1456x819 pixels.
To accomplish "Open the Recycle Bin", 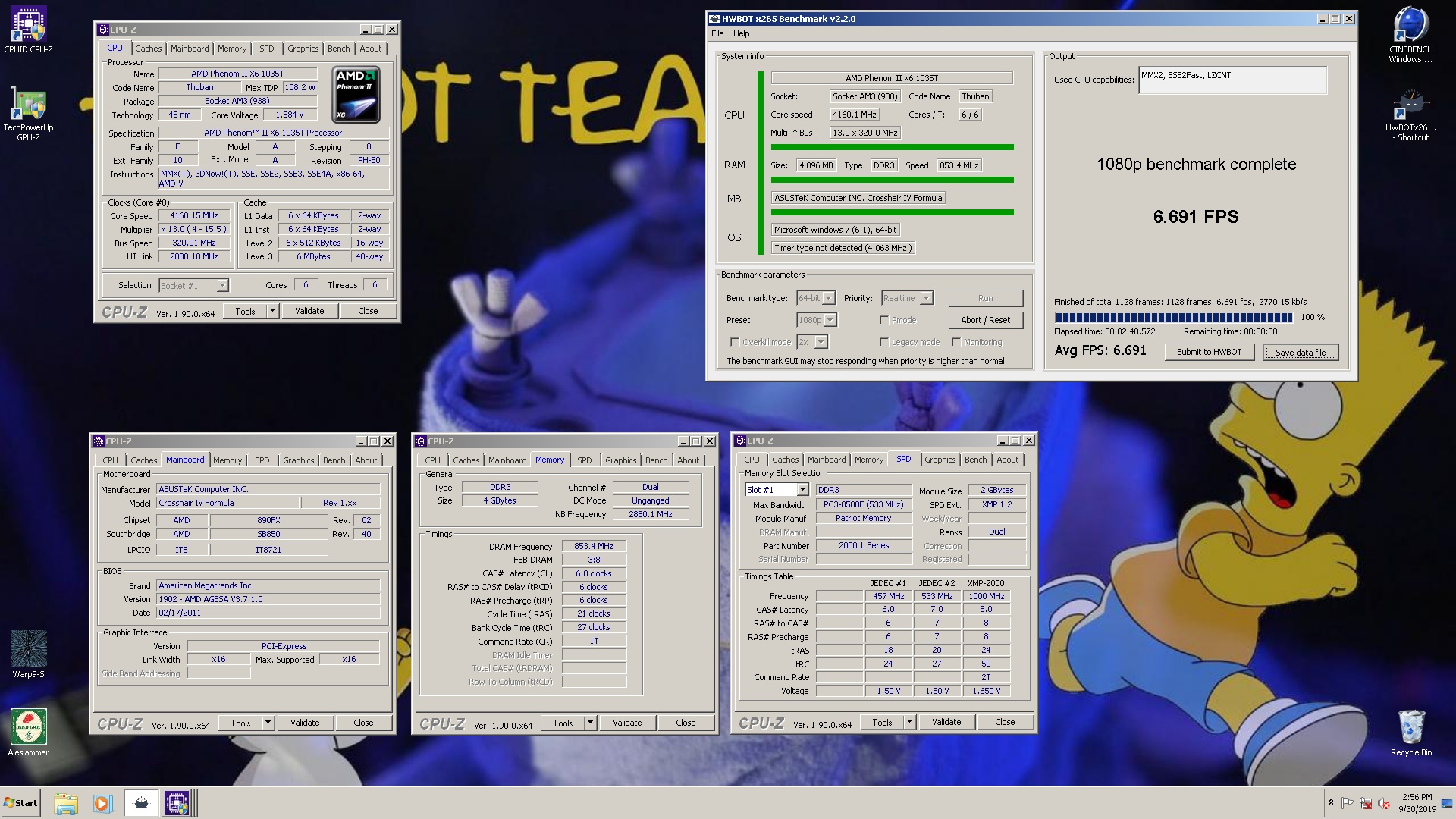I will tap(1410, 733).
